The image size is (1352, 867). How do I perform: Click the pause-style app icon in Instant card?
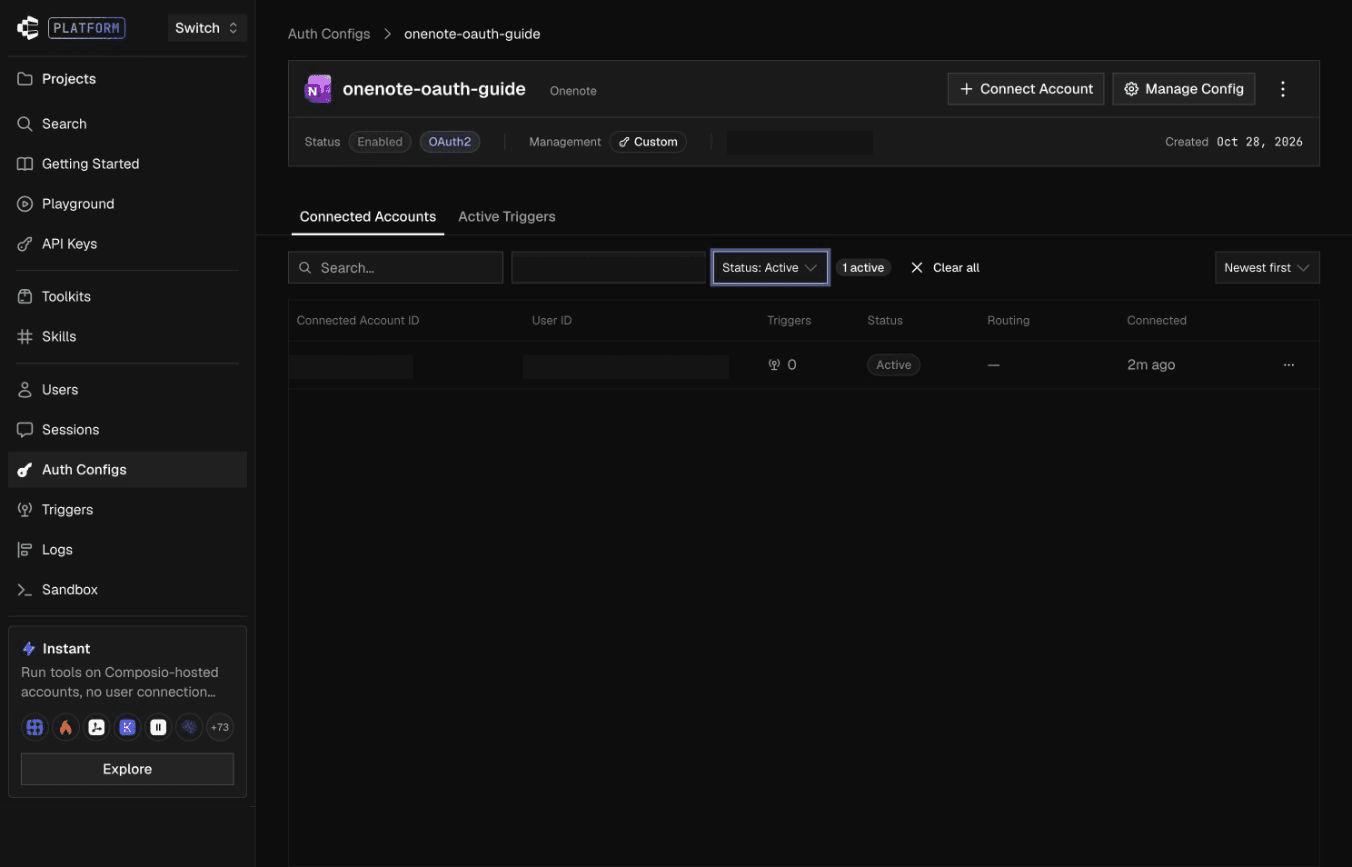tap(158, 727)
